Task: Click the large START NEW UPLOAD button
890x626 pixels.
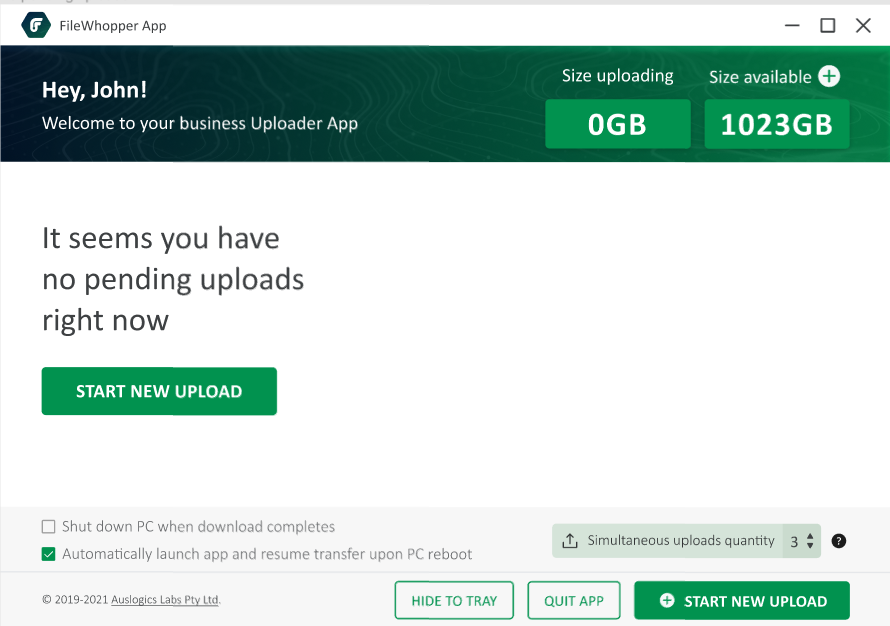Action: point(159,391)
